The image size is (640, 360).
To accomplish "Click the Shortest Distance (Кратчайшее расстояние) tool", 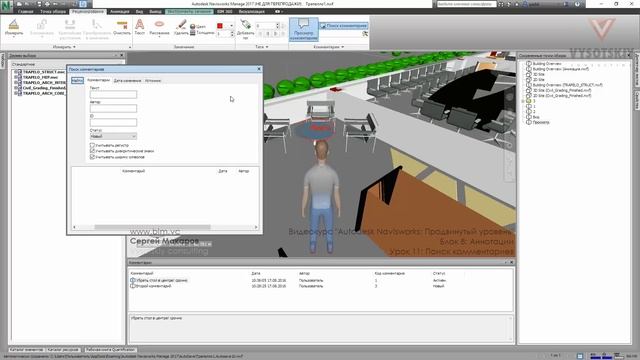I will [69, 29].
